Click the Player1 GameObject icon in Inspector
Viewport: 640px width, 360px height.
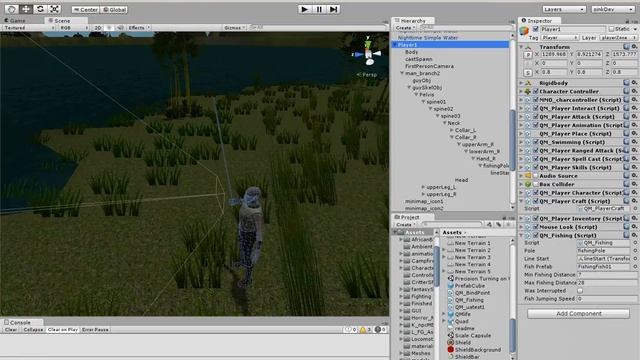(524, 31)
